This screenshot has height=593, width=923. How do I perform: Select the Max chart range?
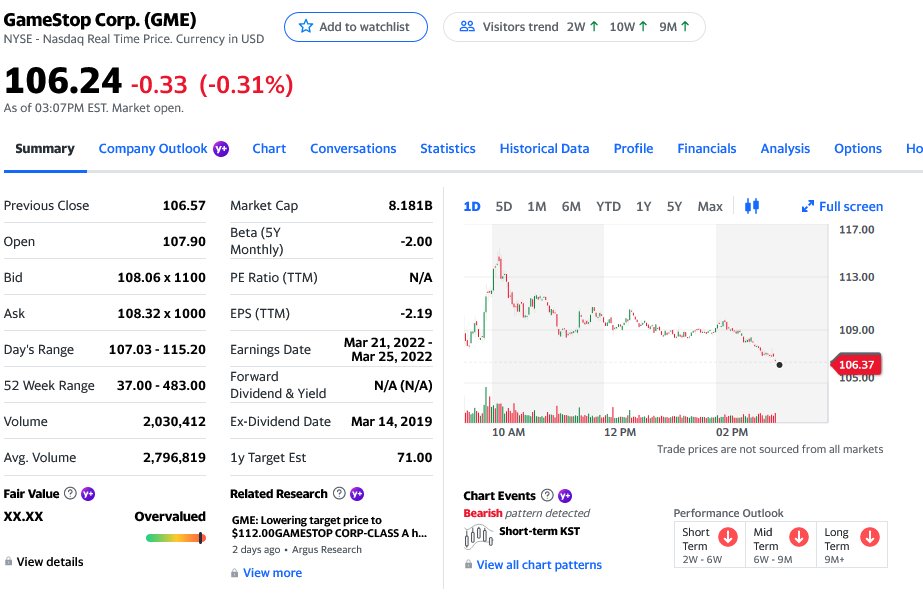pos(710,207)
